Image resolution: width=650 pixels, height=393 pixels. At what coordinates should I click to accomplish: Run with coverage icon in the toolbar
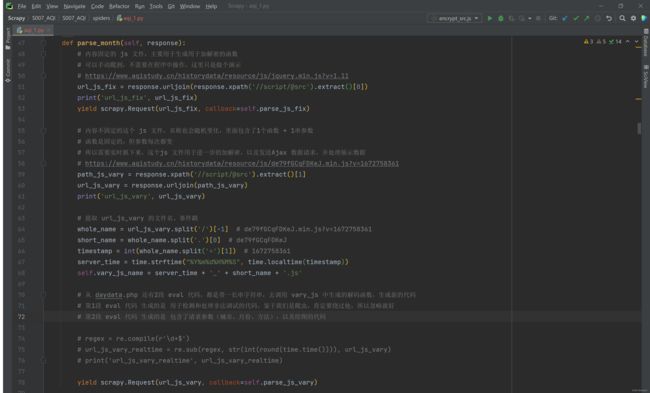512,18
